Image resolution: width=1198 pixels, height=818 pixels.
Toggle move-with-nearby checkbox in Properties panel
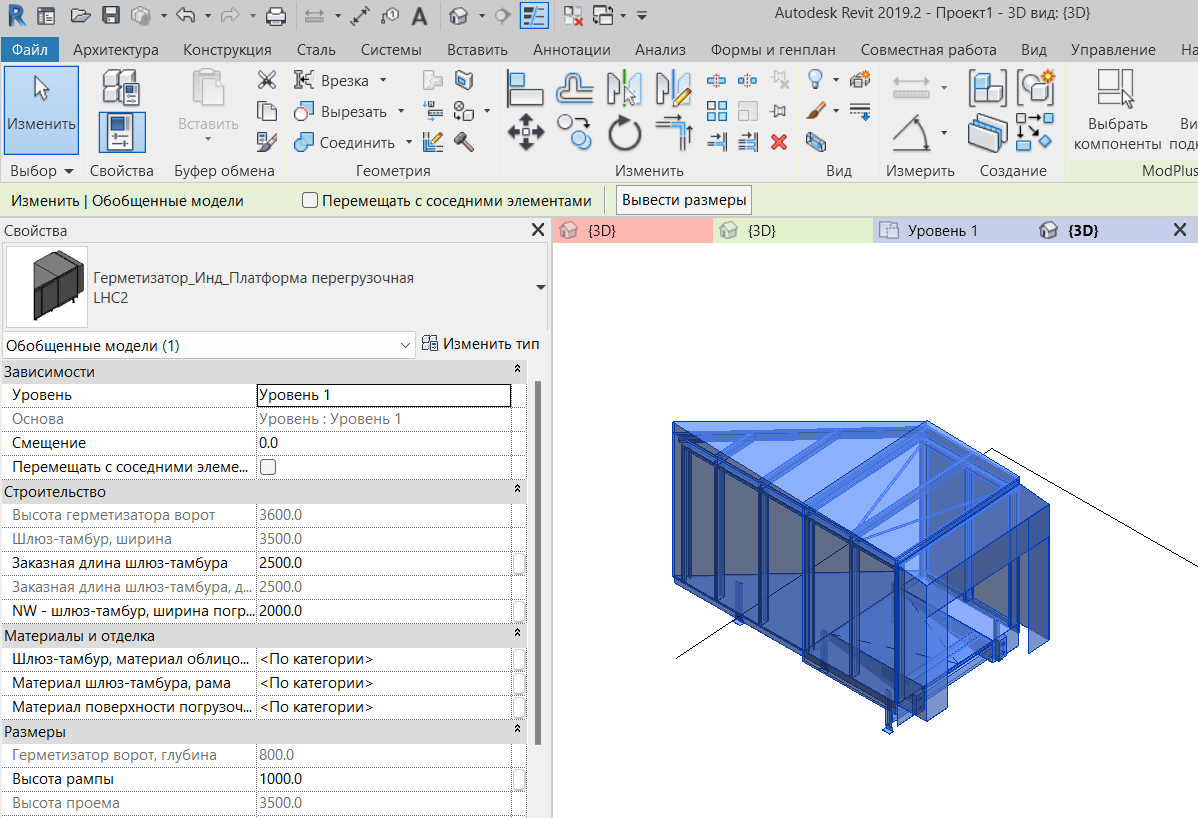[268, 467]
